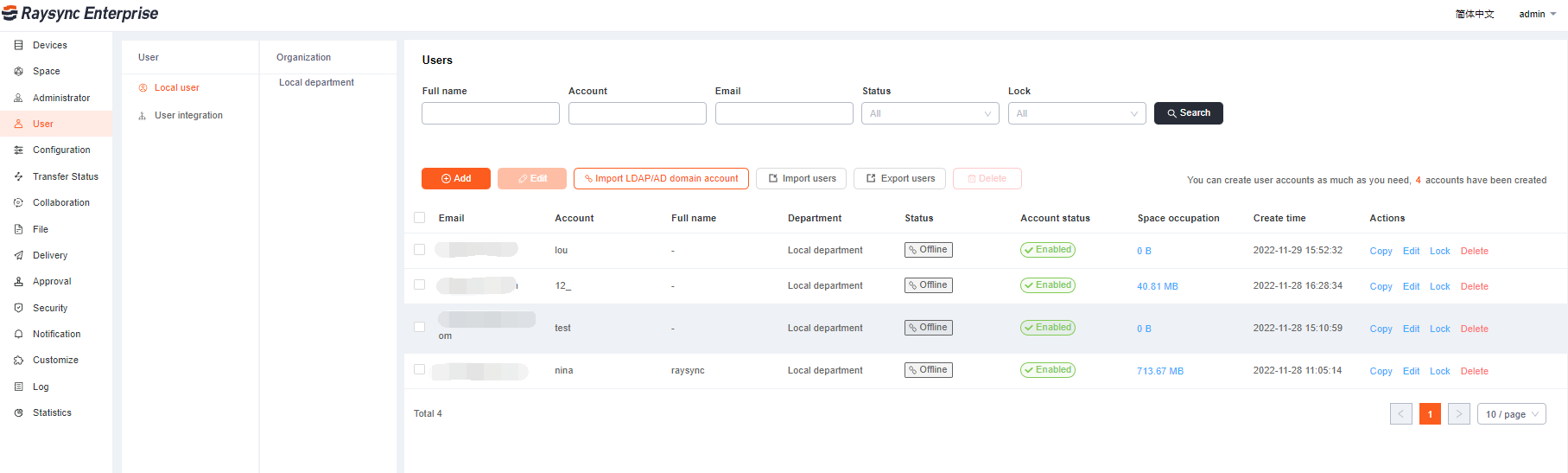Select User integration submenu item
The height and width of the screenshot is (473, 1568).
click(190, 115)
